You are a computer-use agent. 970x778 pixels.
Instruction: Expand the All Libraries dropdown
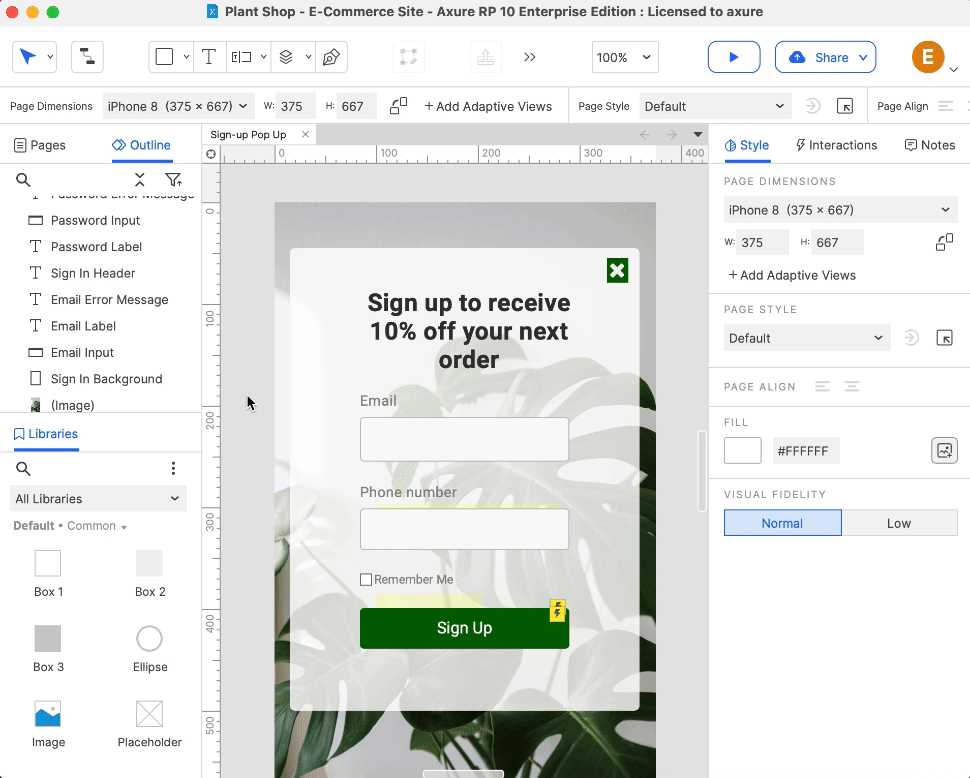pyautogui.click(x=97, y=499)
